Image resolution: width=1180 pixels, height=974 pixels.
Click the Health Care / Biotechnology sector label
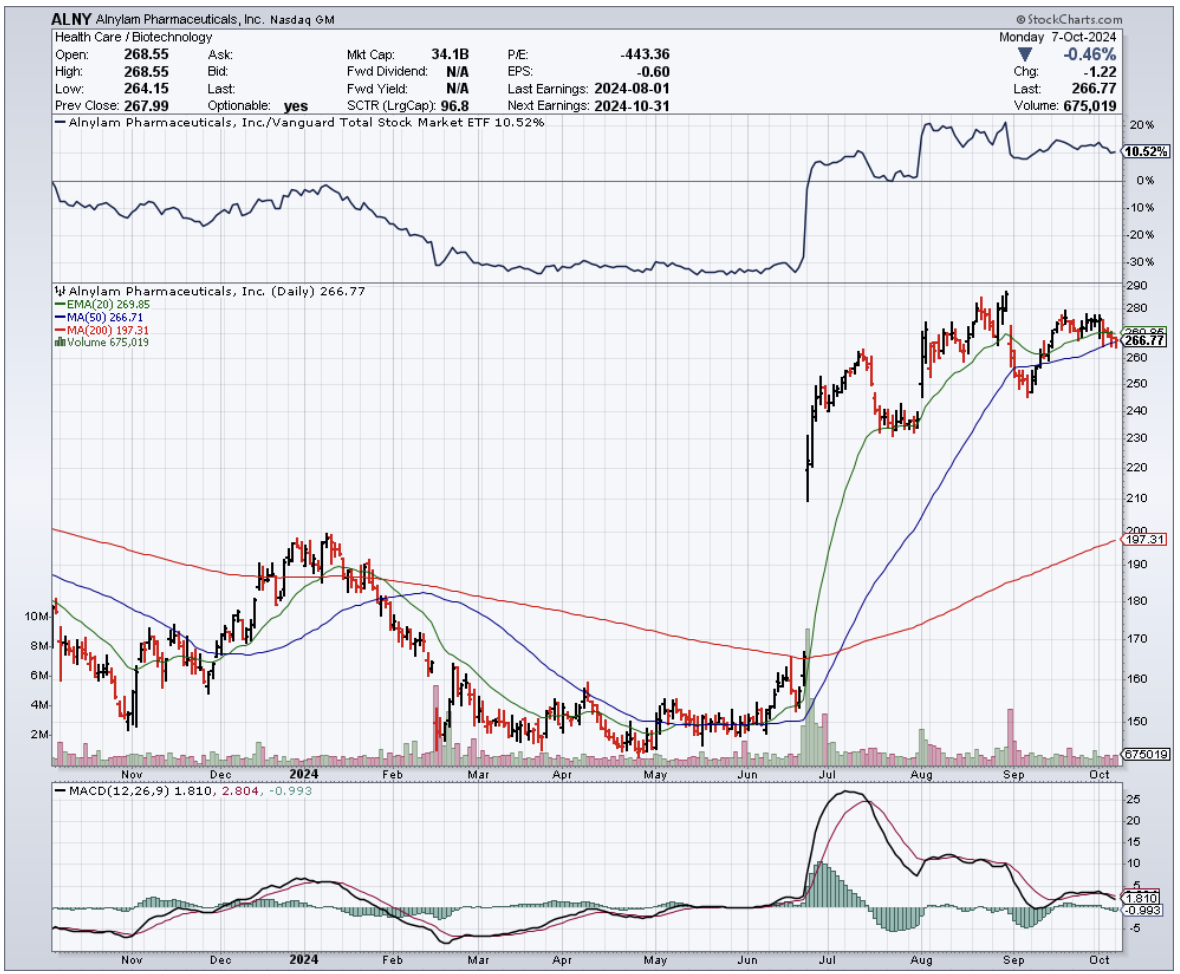(132, 37)
